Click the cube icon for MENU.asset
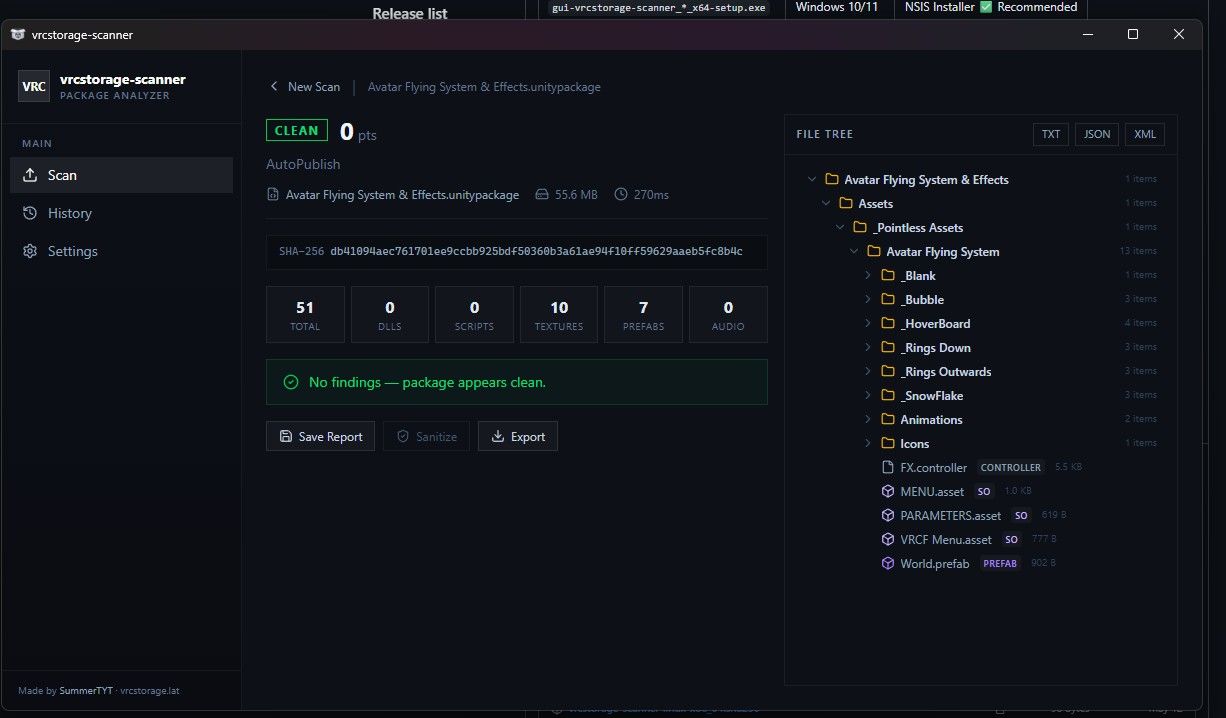1226x718 pixels. tap(887, 492)
